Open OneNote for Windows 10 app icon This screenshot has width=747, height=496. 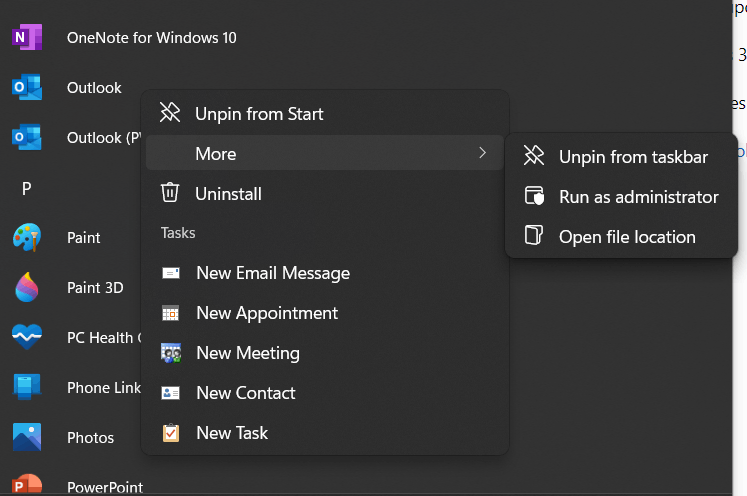[x=27, y=38]
